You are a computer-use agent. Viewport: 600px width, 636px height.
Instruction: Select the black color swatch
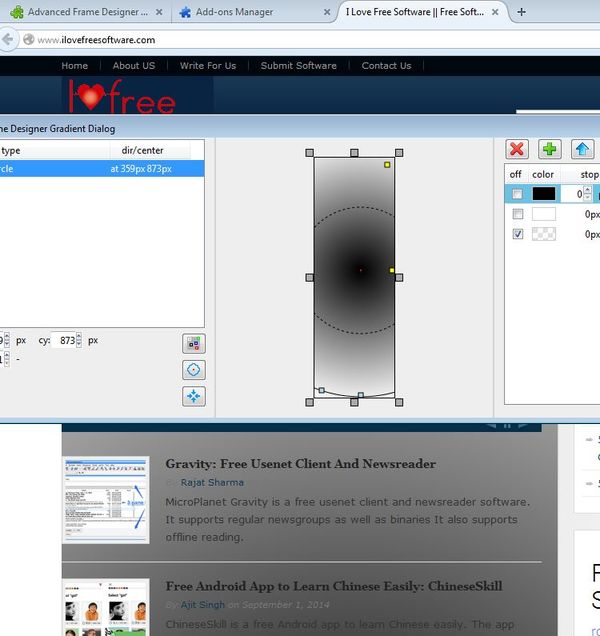click(x=543, y=194)
